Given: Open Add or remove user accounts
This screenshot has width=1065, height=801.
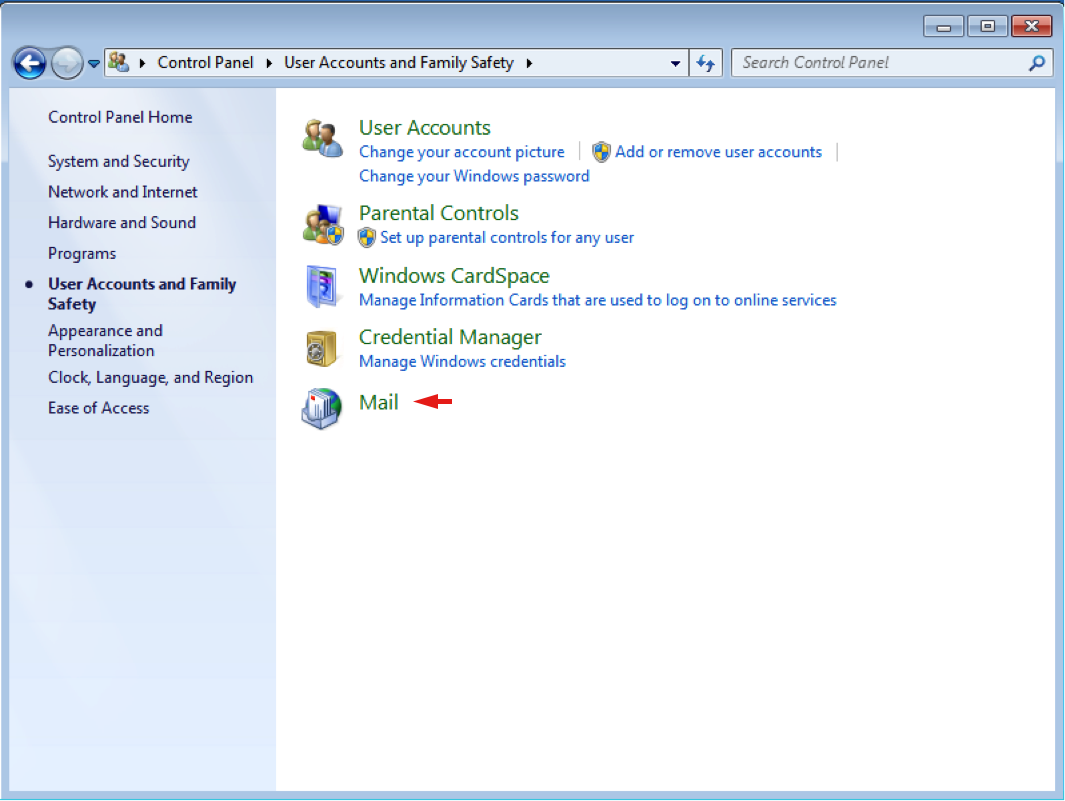Looking at the screenshot, I should point(718,152).
